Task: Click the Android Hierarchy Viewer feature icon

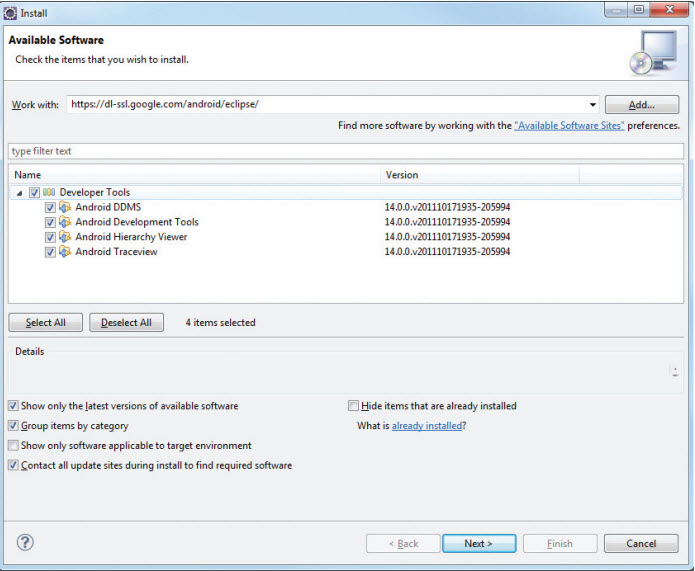Action: pos(65,237)
